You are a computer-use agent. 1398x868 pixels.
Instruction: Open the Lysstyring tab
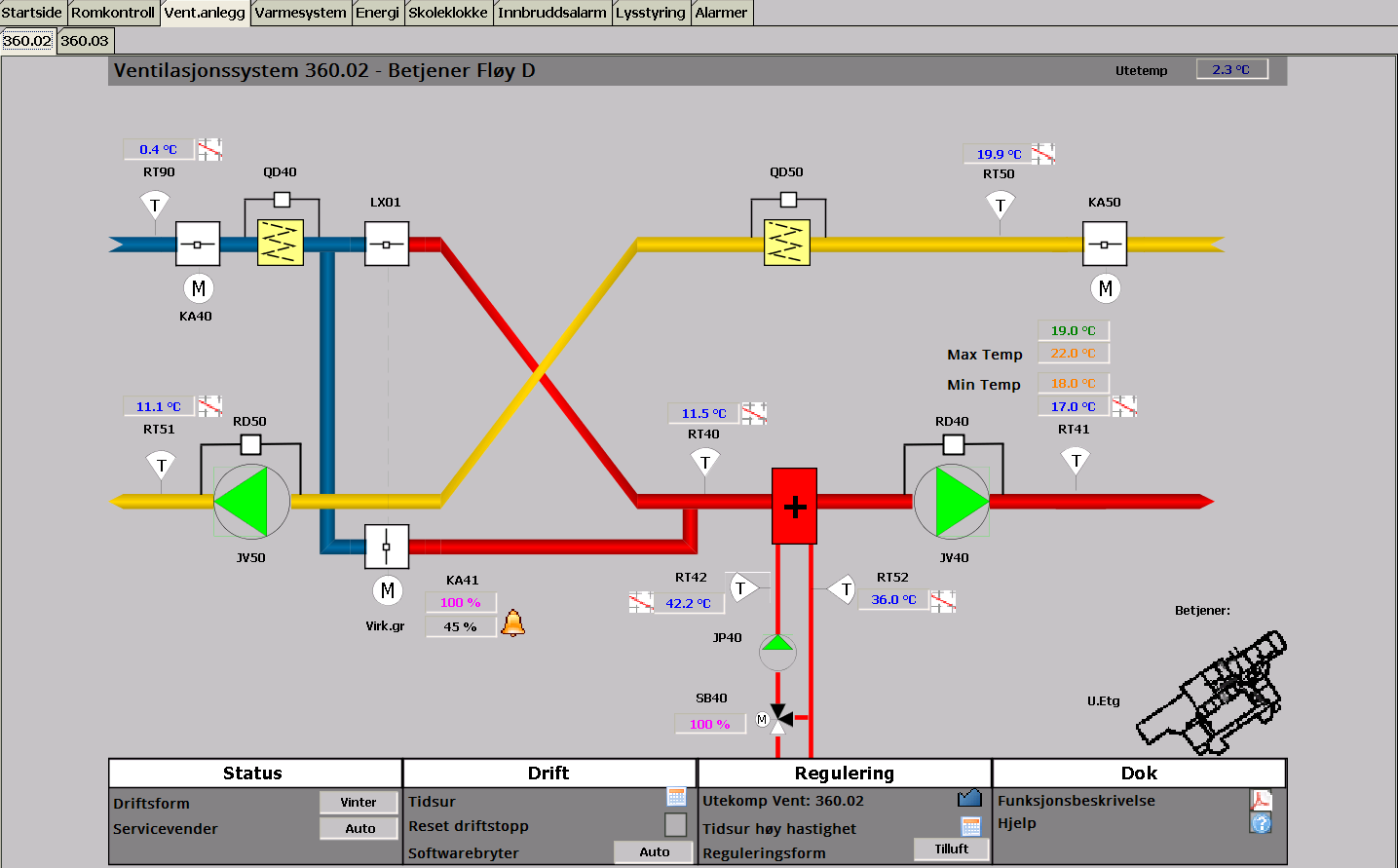651,13
